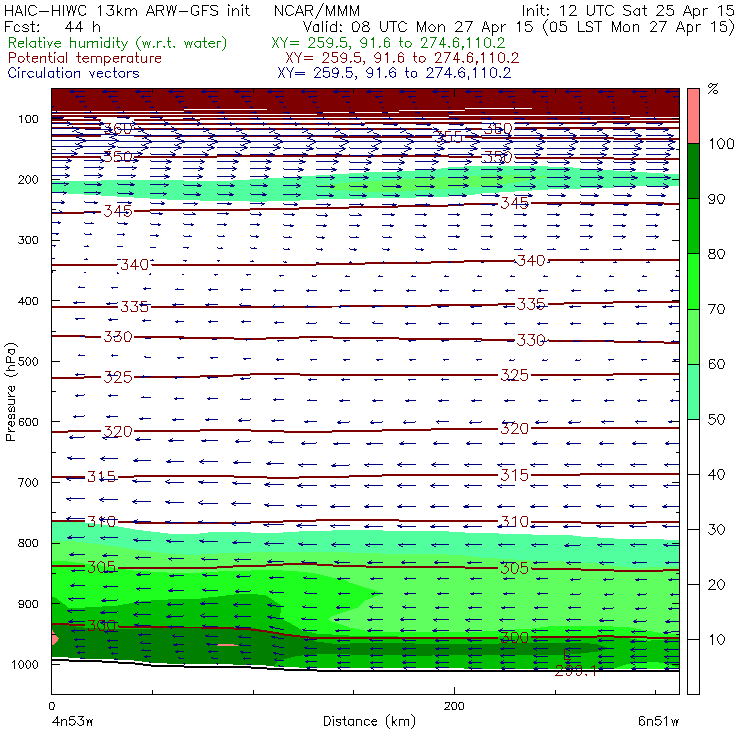Click the green 'Relative humidity (w.r.t. water)' legend label
The image size is (740, 740).
tap(118, 43)
